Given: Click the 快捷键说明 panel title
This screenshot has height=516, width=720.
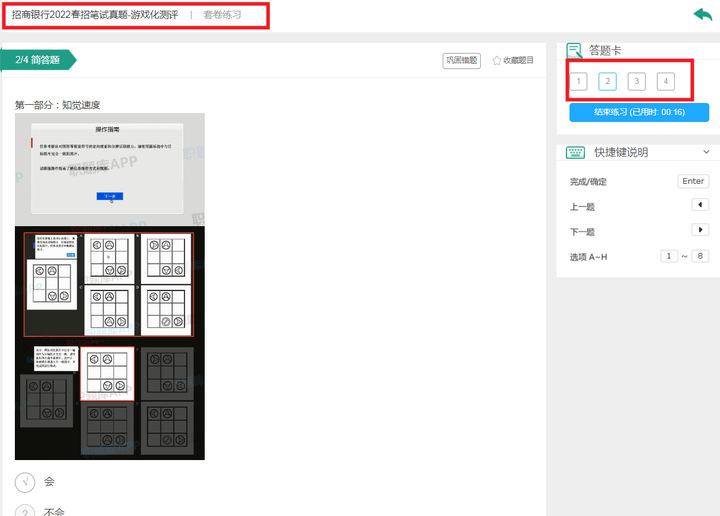Looking at the screenshot, I should (x=621, y=152).
